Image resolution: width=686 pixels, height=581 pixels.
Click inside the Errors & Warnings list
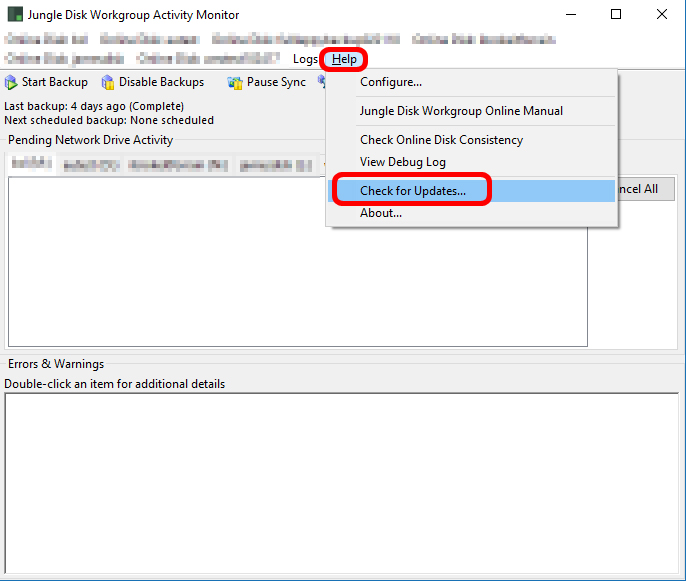342,483
